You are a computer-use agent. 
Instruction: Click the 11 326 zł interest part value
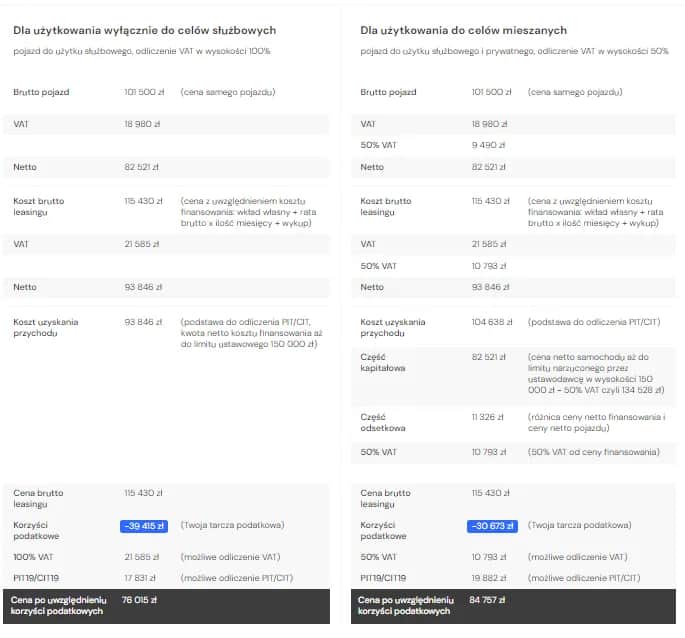click(487, 416)
